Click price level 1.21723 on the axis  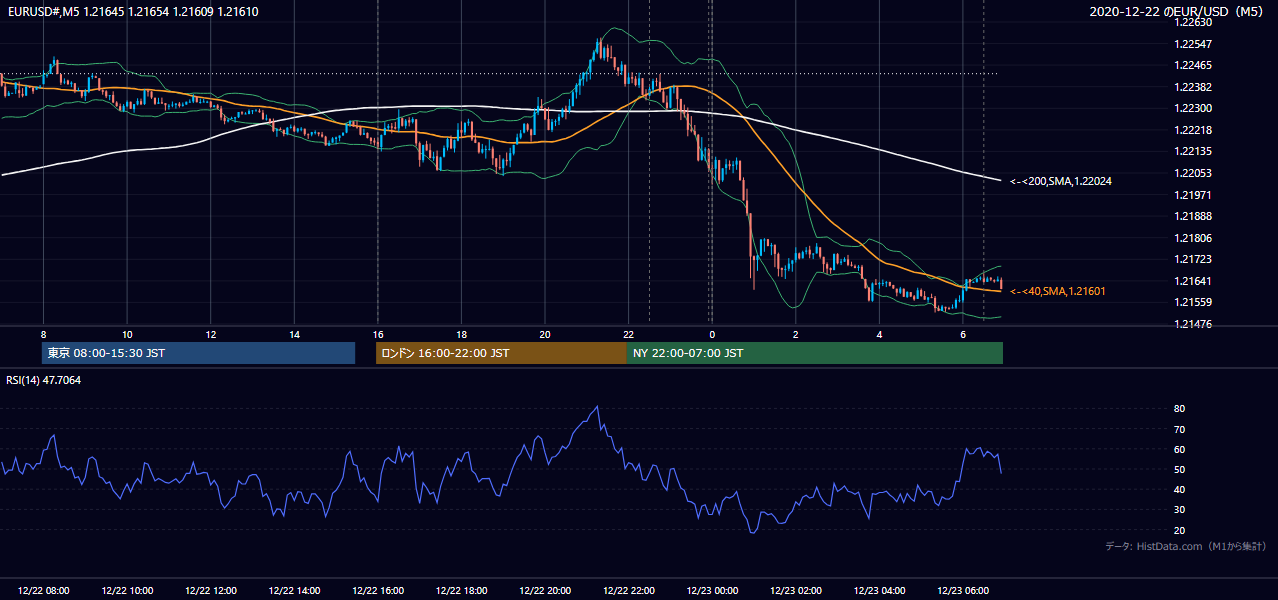click(x=1195, y=259)
